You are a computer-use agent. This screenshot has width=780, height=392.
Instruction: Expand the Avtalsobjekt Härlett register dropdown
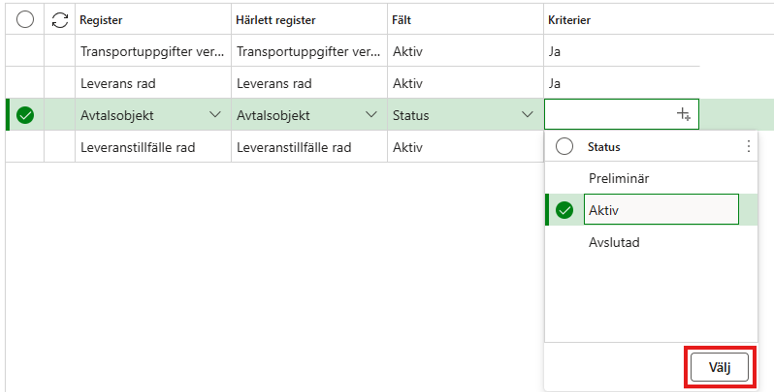[x=371, y=115]
